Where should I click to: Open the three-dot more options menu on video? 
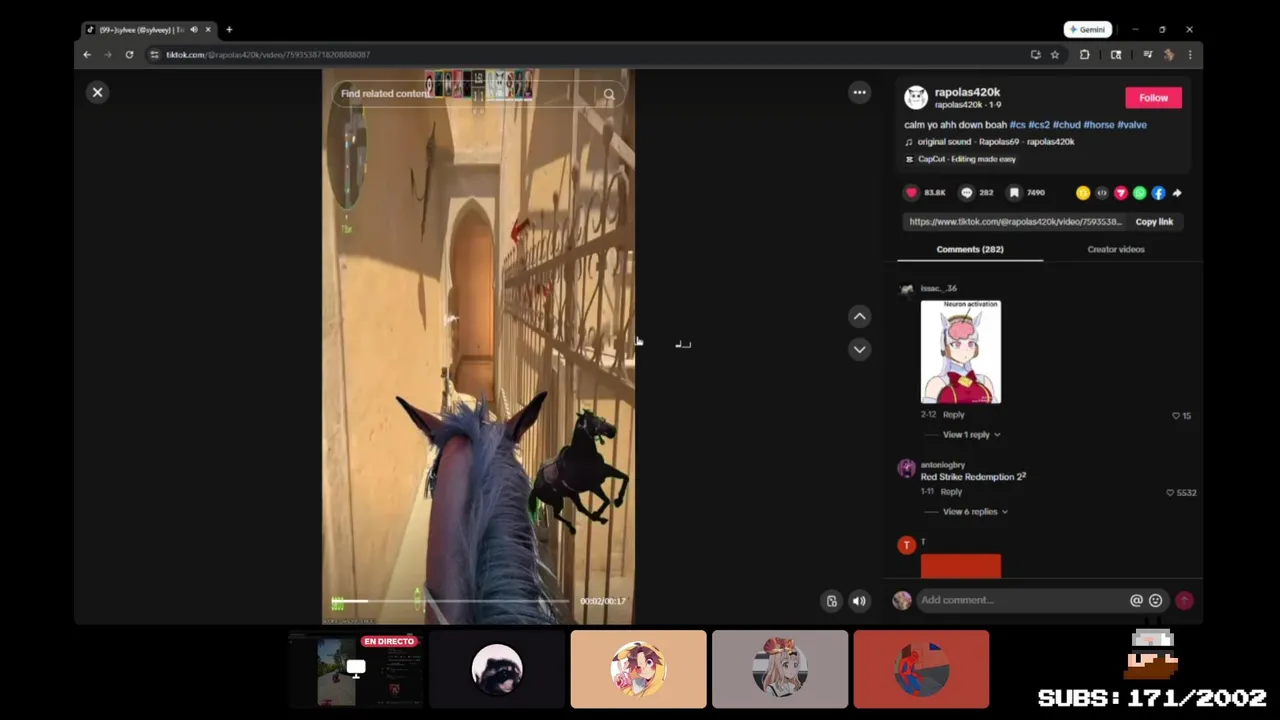[859, 92]
